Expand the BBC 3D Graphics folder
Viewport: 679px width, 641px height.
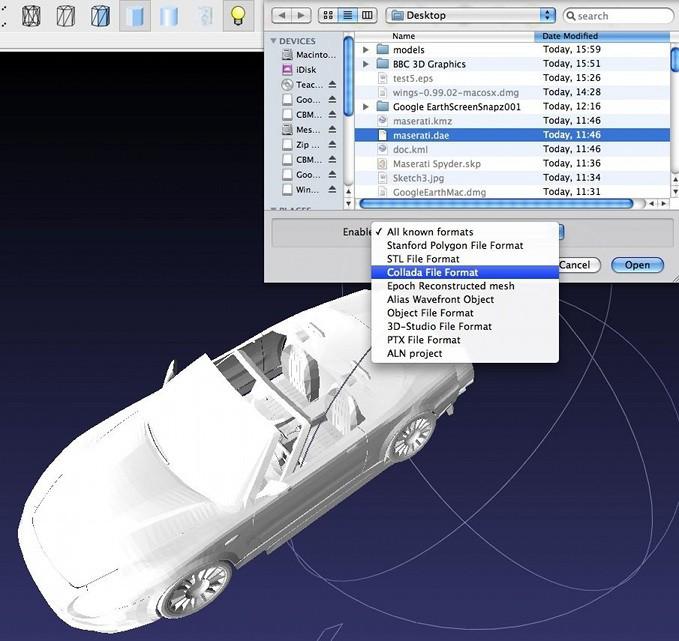tap(365, 64)
